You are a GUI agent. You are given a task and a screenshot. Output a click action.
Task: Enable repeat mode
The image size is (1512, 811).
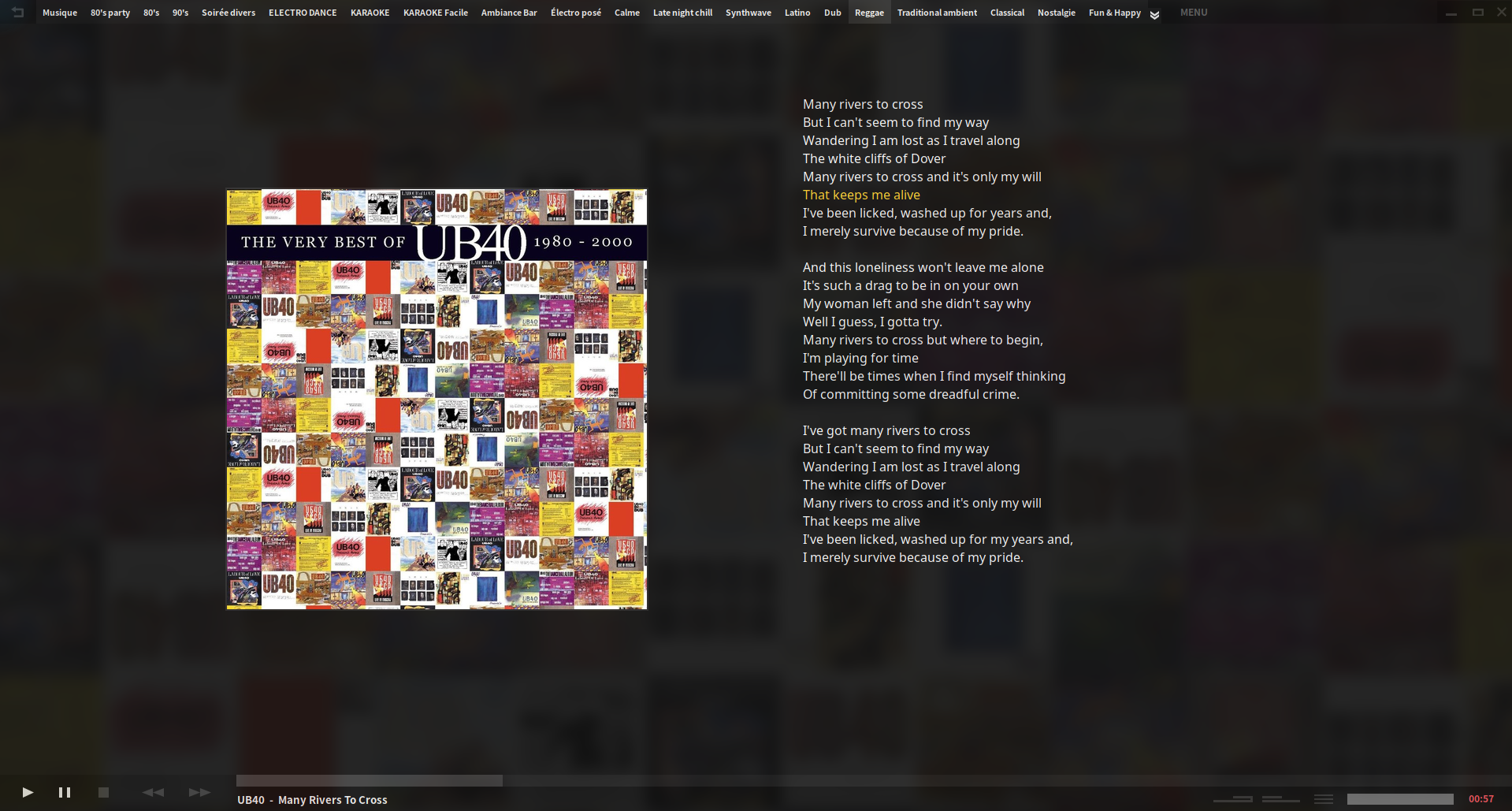[x=1280, y=798]
